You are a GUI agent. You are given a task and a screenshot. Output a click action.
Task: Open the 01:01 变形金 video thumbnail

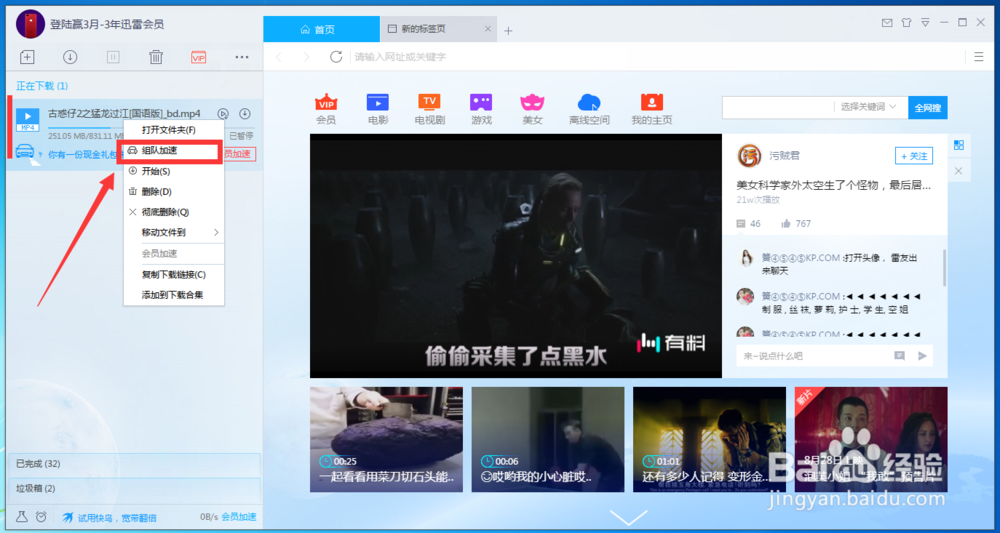709,439
